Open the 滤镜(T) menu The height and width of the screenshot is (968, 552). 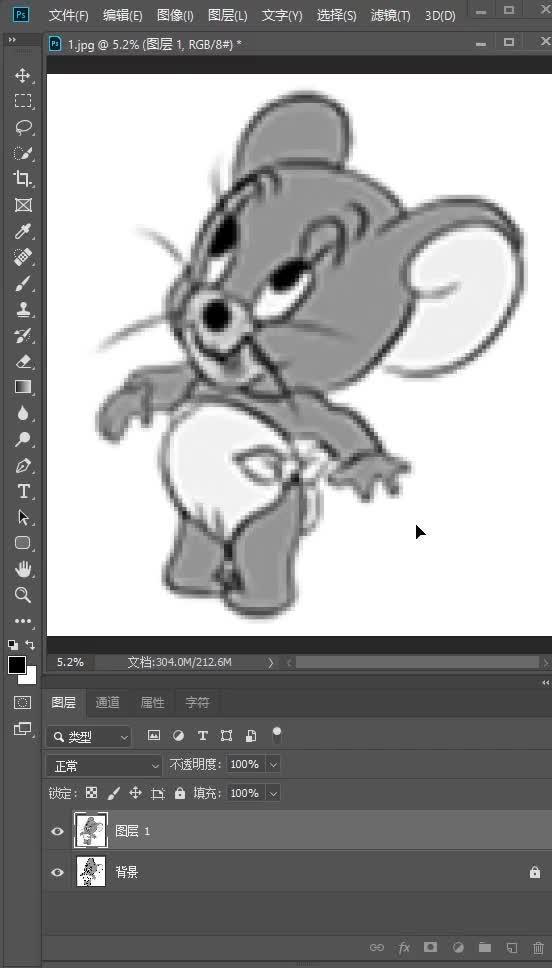tap(390, 15)
